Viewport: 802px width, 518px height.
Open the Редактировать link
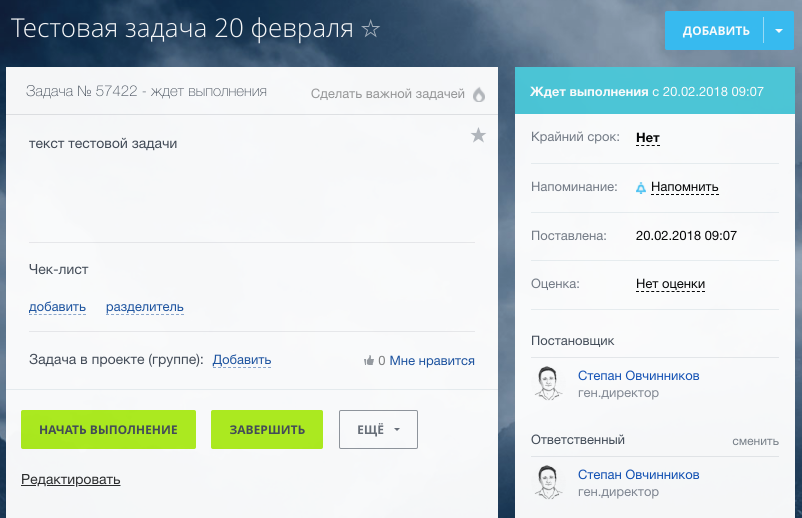71,480
